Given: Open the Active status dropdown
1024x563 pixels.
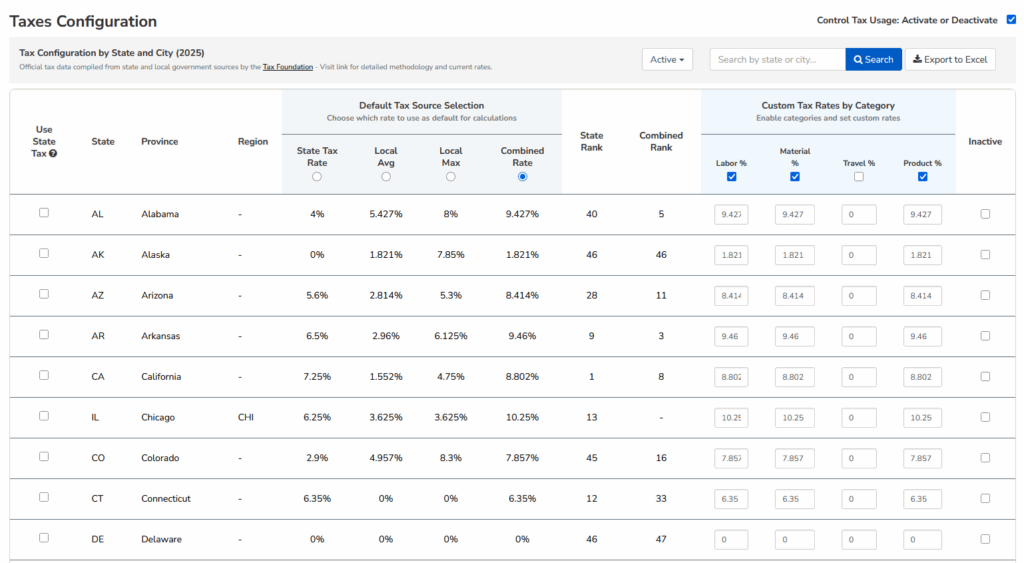Looking at the screenshot, I should point(667,59).
